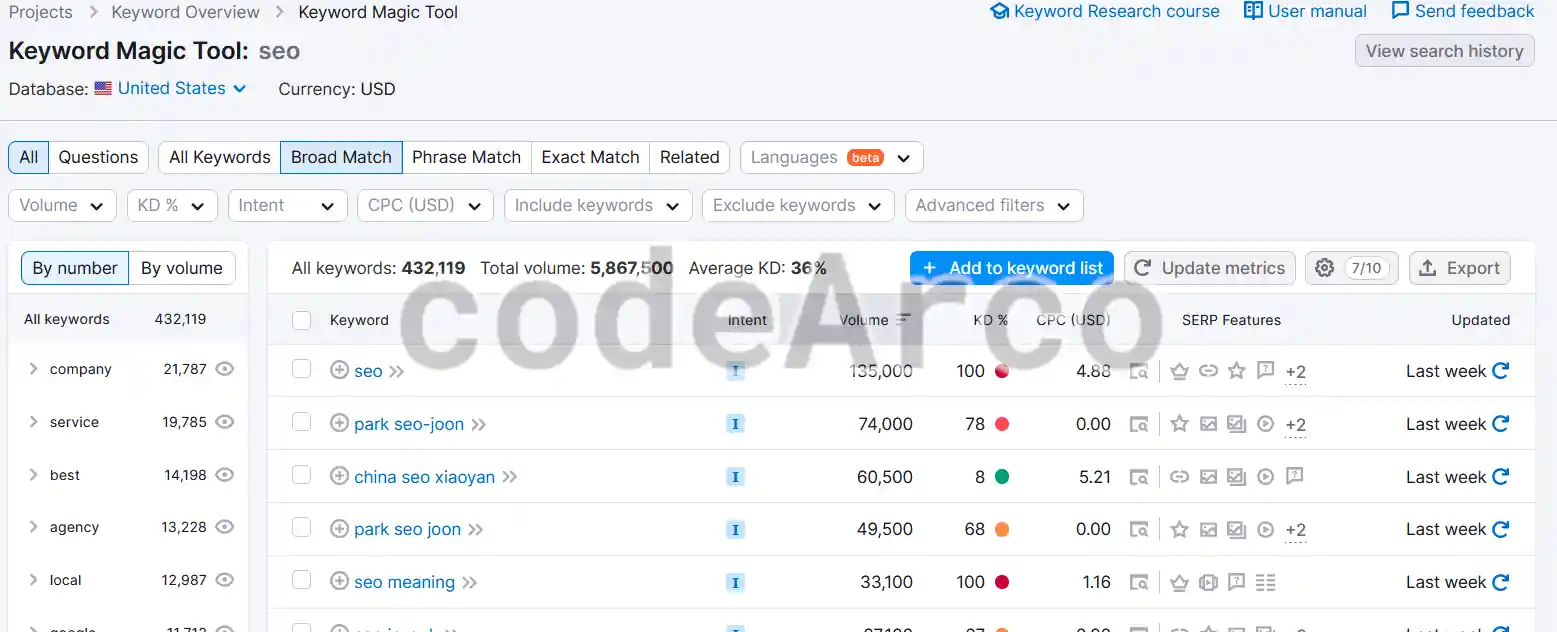Refresh metrics for seo meaning row
Screen dimensions: 1557x632
[1500, 582]
